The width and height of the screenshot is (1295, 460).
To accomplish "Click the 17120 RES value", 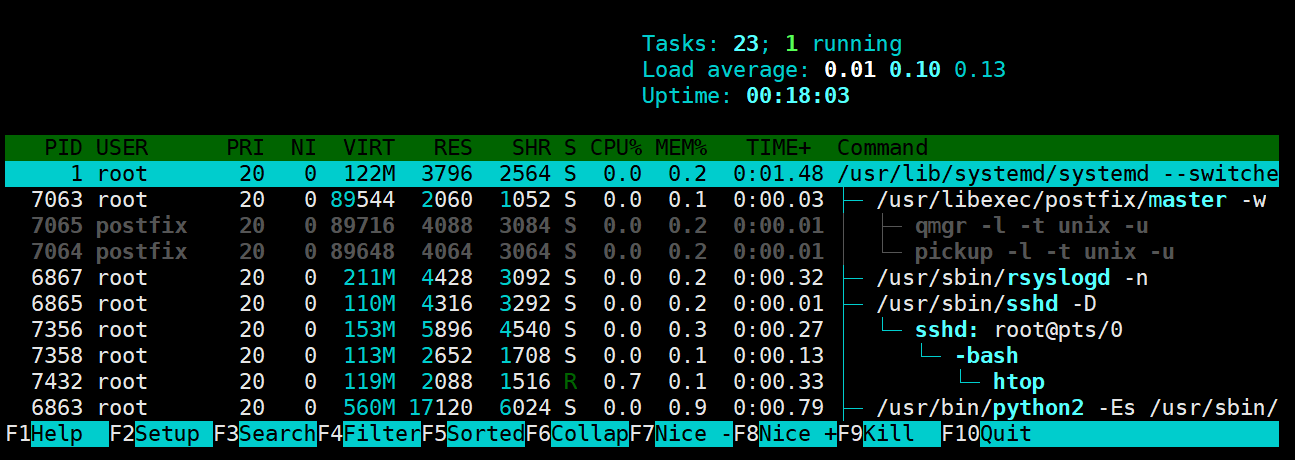I will [x=440, y=408].
